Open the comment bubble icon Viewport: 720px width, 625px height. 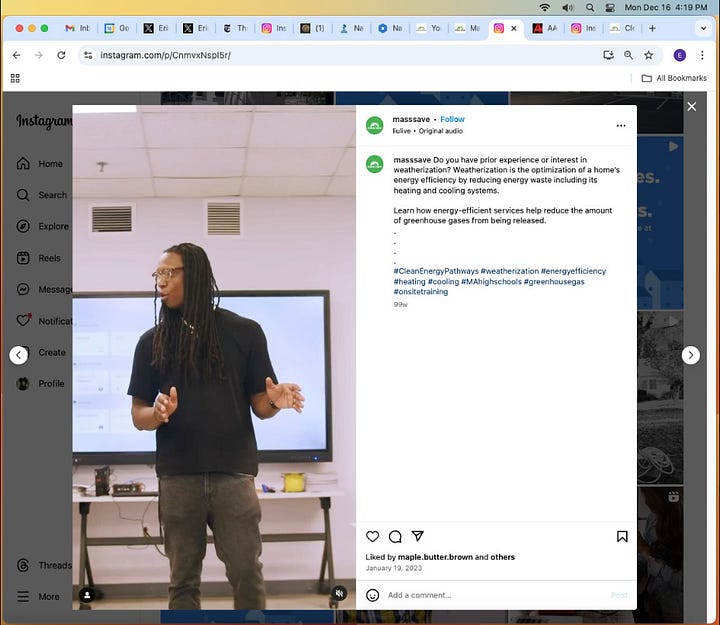pyautogui.click(x=395, y=536)
